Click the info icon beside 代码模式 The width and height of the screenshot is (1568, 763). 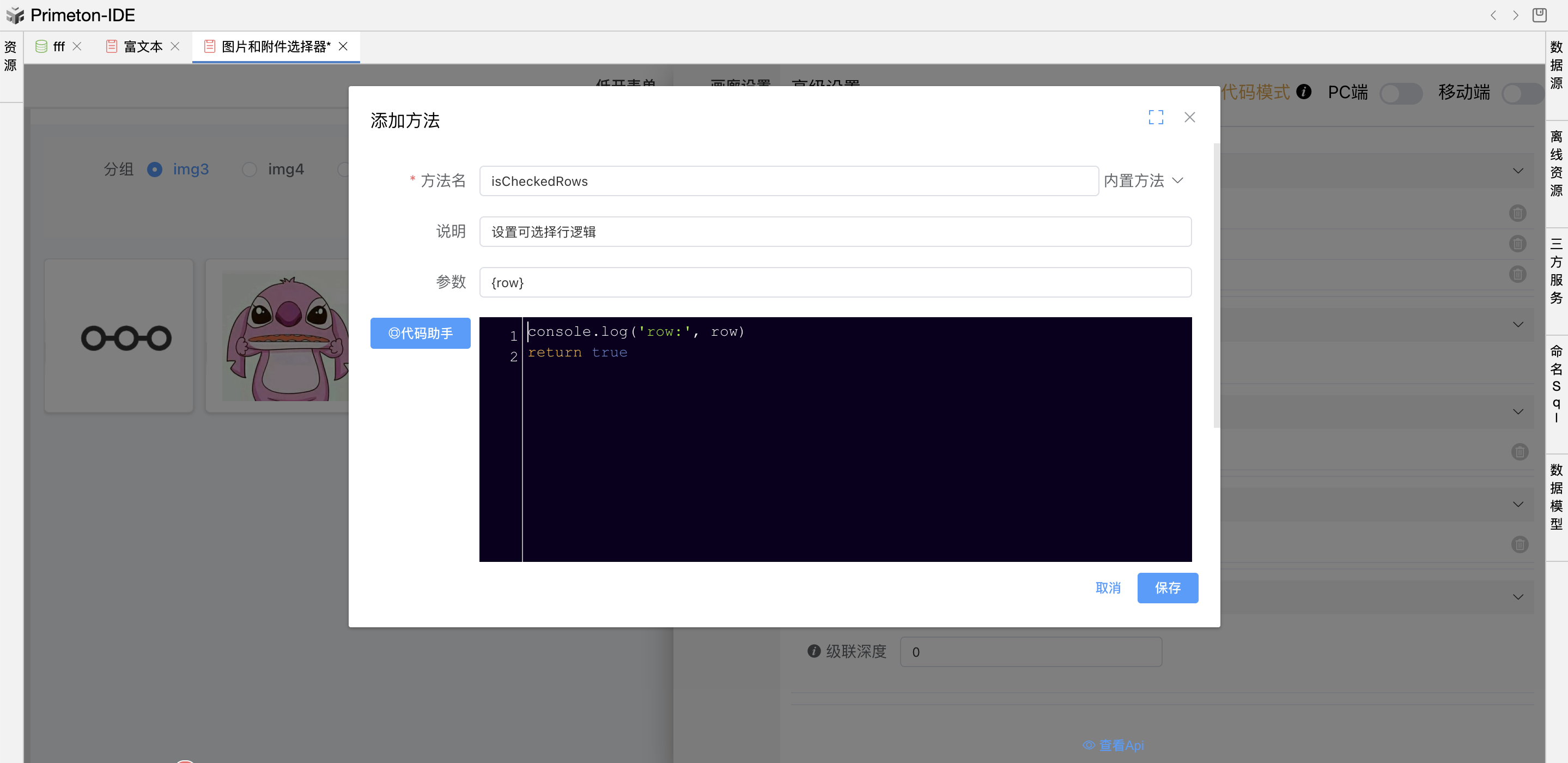[1304, 92]
